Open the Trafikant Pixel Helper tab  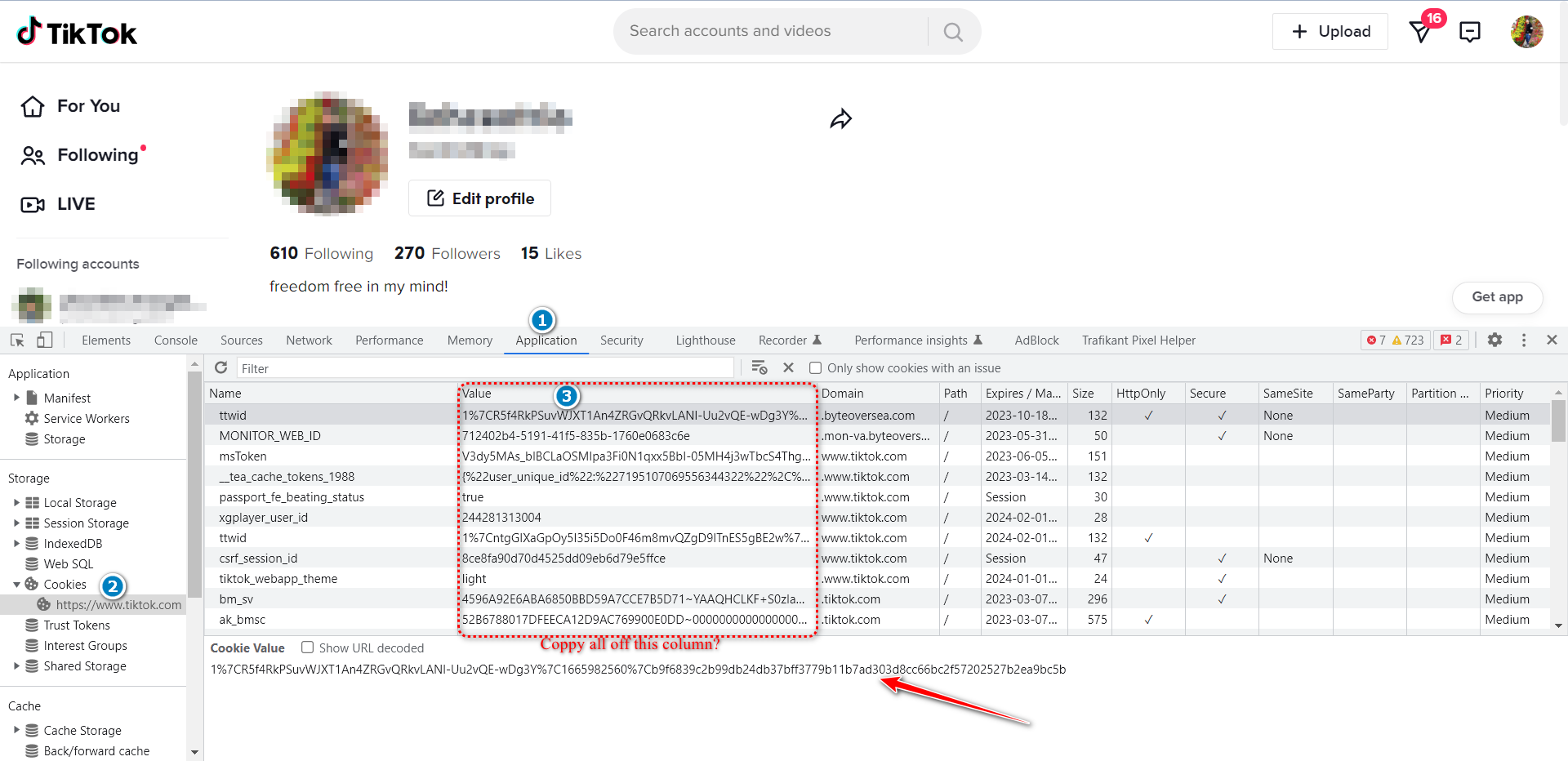tap(1138, 340)
